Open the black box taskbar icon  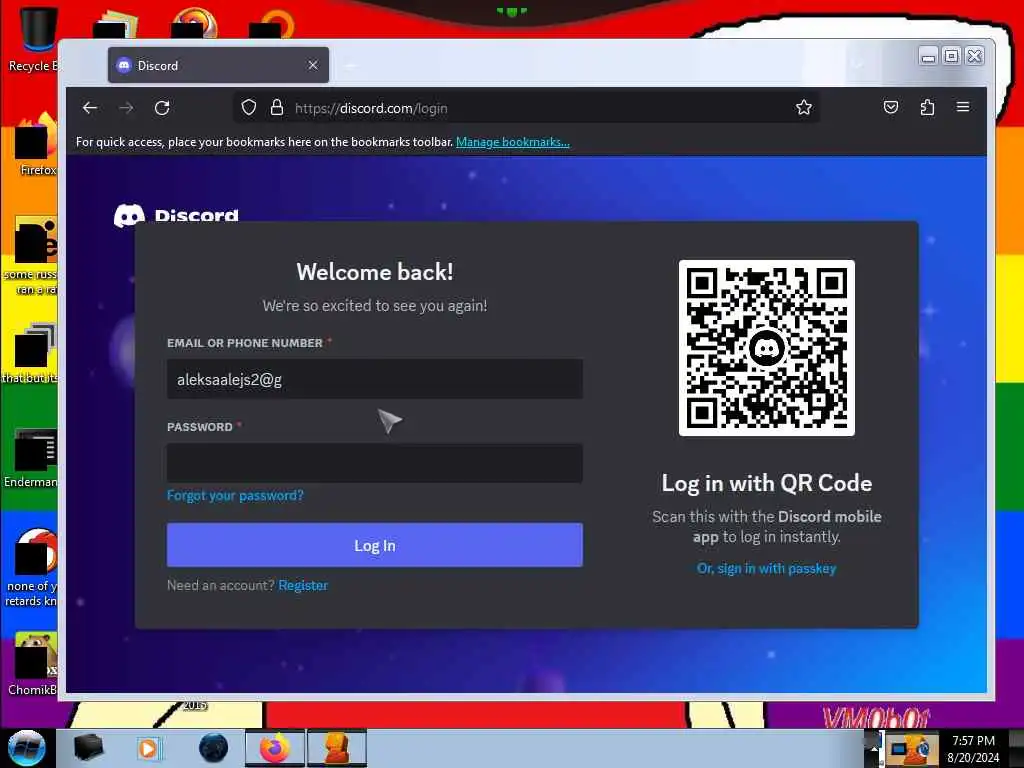[x=89, y=748]
